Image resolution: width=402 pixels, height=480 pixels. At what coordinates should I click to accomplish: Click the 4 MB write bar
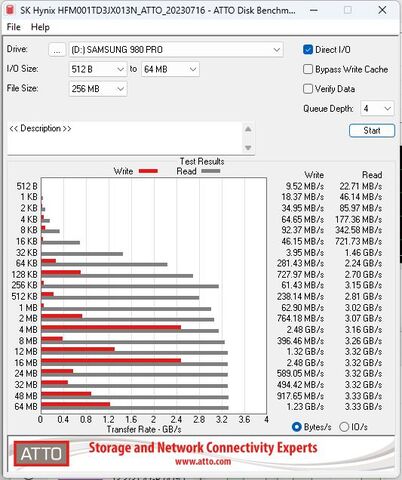(111, 327)
